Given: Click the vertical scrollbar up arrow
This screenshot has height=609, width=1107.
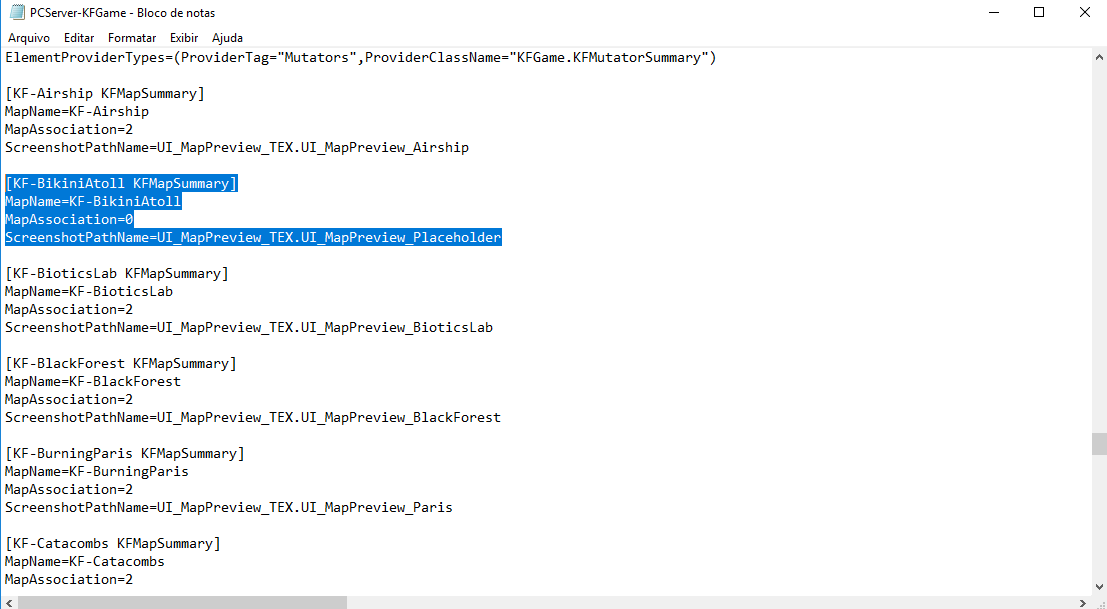Looking at the screenshot, I should coord(1099,56).
